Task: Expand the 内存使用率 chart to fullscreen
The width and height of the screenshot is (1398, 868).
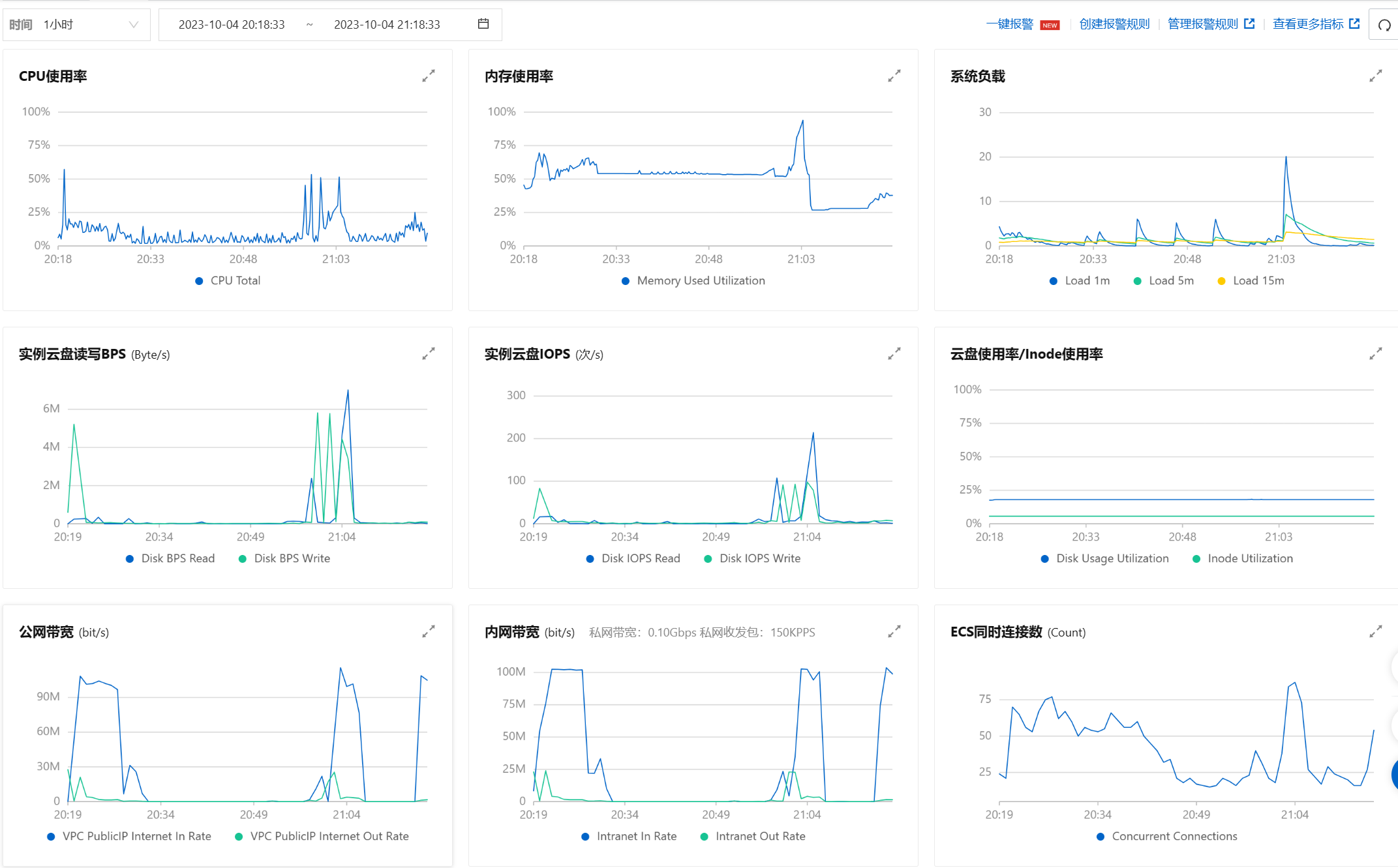Action: point(894,76)
